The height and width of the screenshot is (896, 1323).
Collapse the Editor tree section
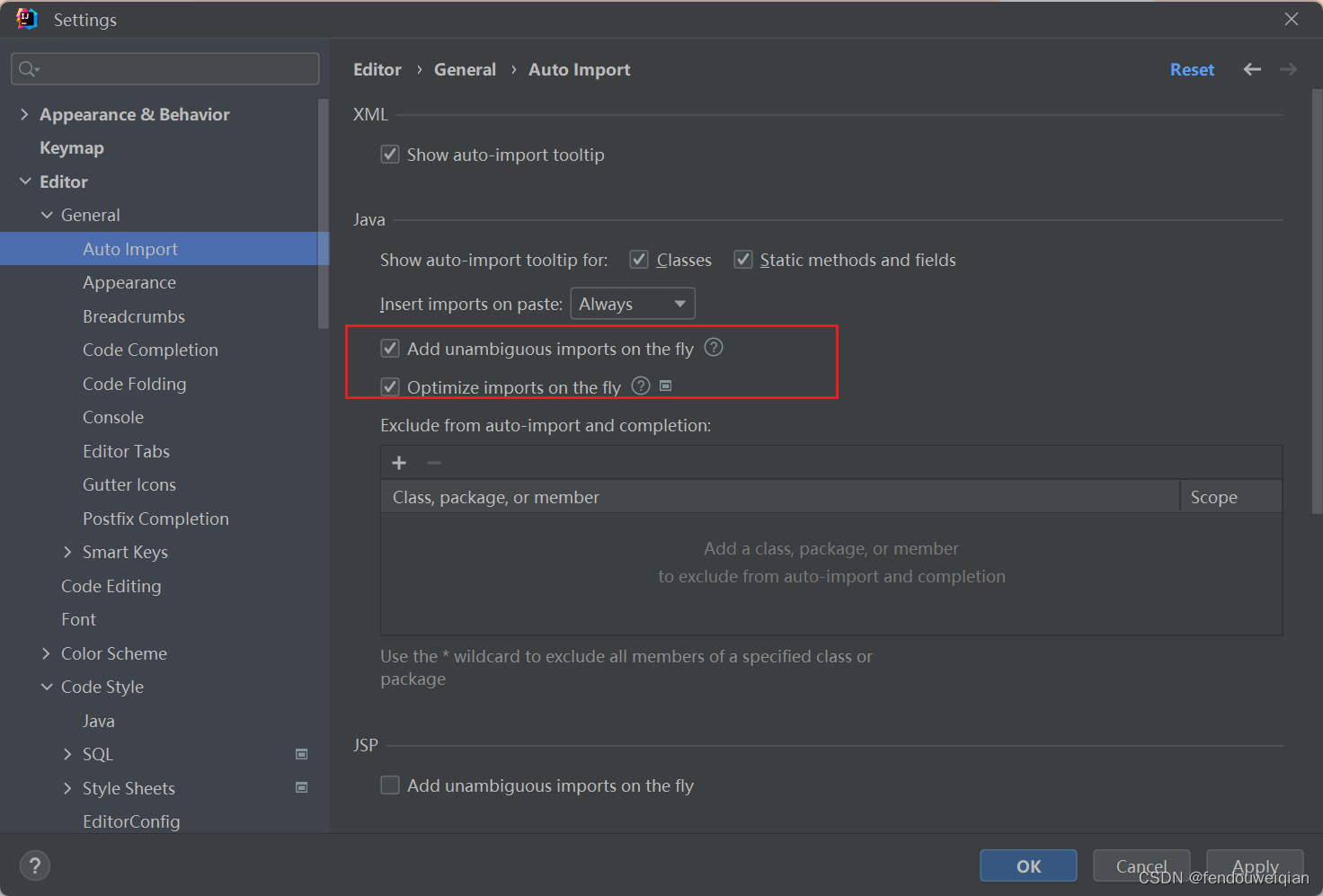click(x=24, y=182)
